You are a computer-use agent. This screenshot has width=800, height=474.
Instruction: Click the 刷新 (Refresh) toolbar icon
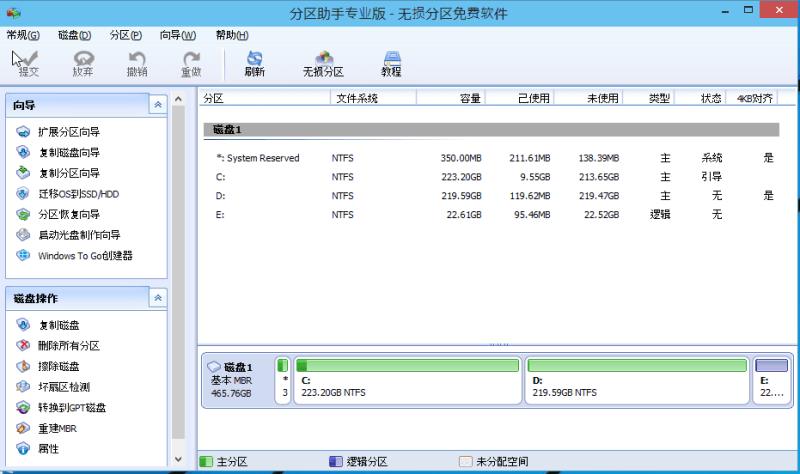pos(254,64)
